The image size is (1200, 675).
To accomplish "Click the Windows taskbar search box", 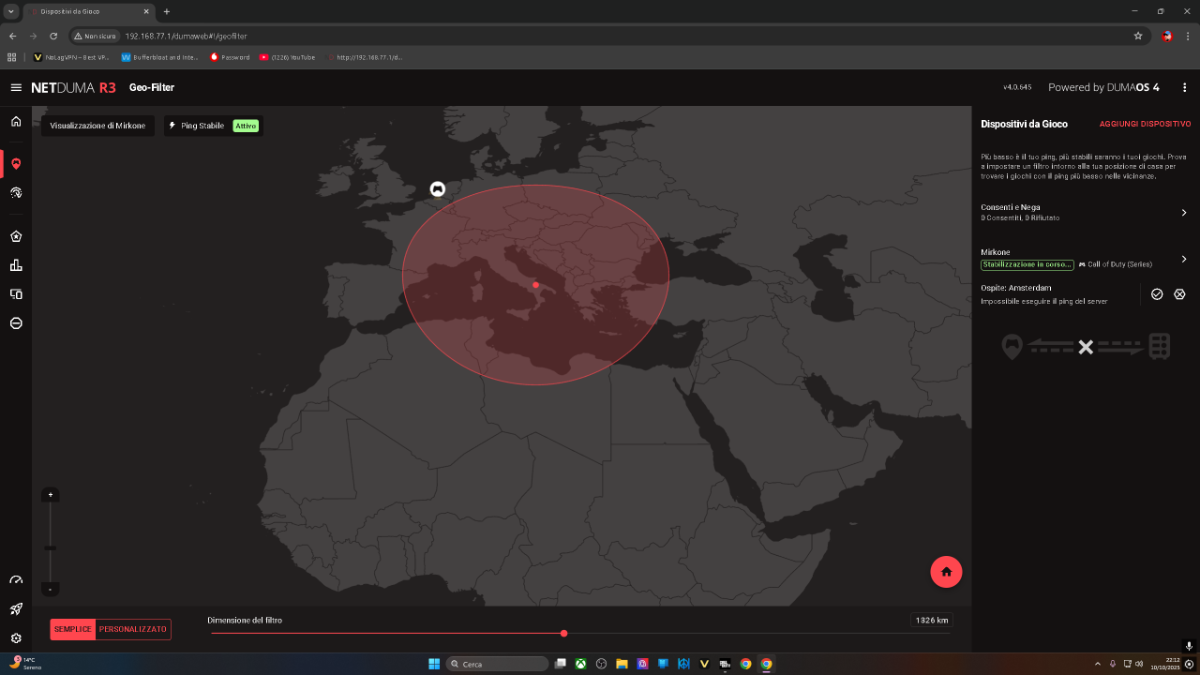I will [497, 664].
